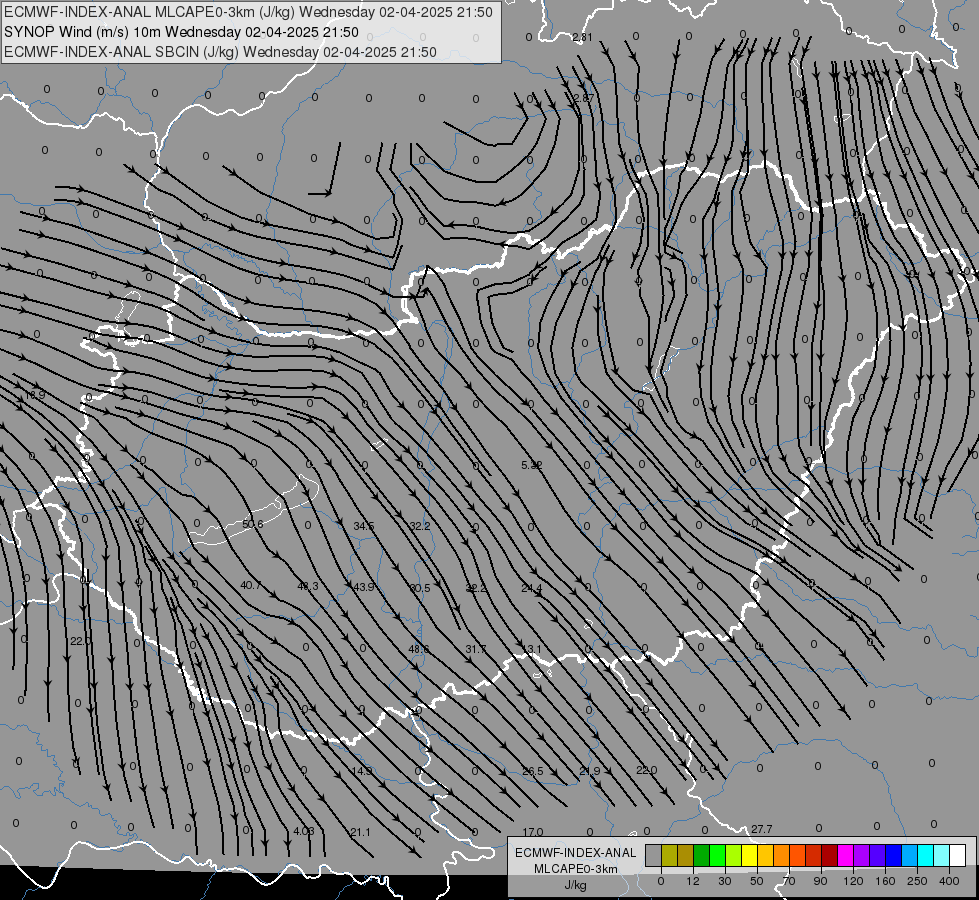This screenshot has height=900, width=979.
Task: Click the legend text MLCAPE0-3km
Action: pos(576,869)
